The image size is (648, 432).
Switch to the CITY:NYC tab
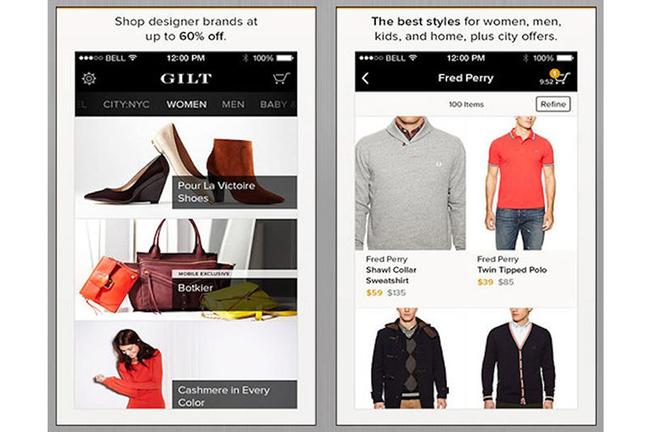tap(126, 104)
